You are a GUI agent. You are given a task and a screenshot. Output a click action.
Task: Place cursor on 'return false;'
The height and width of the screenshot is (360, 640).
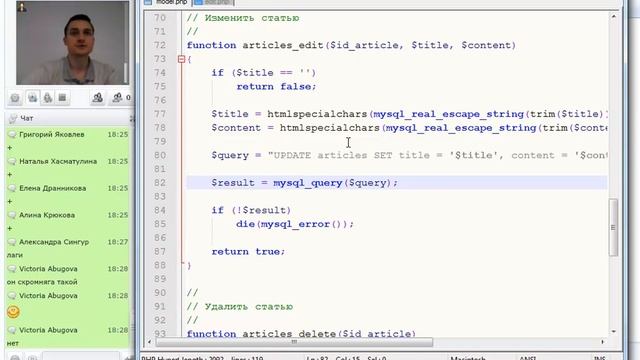[x=276, y=87]
